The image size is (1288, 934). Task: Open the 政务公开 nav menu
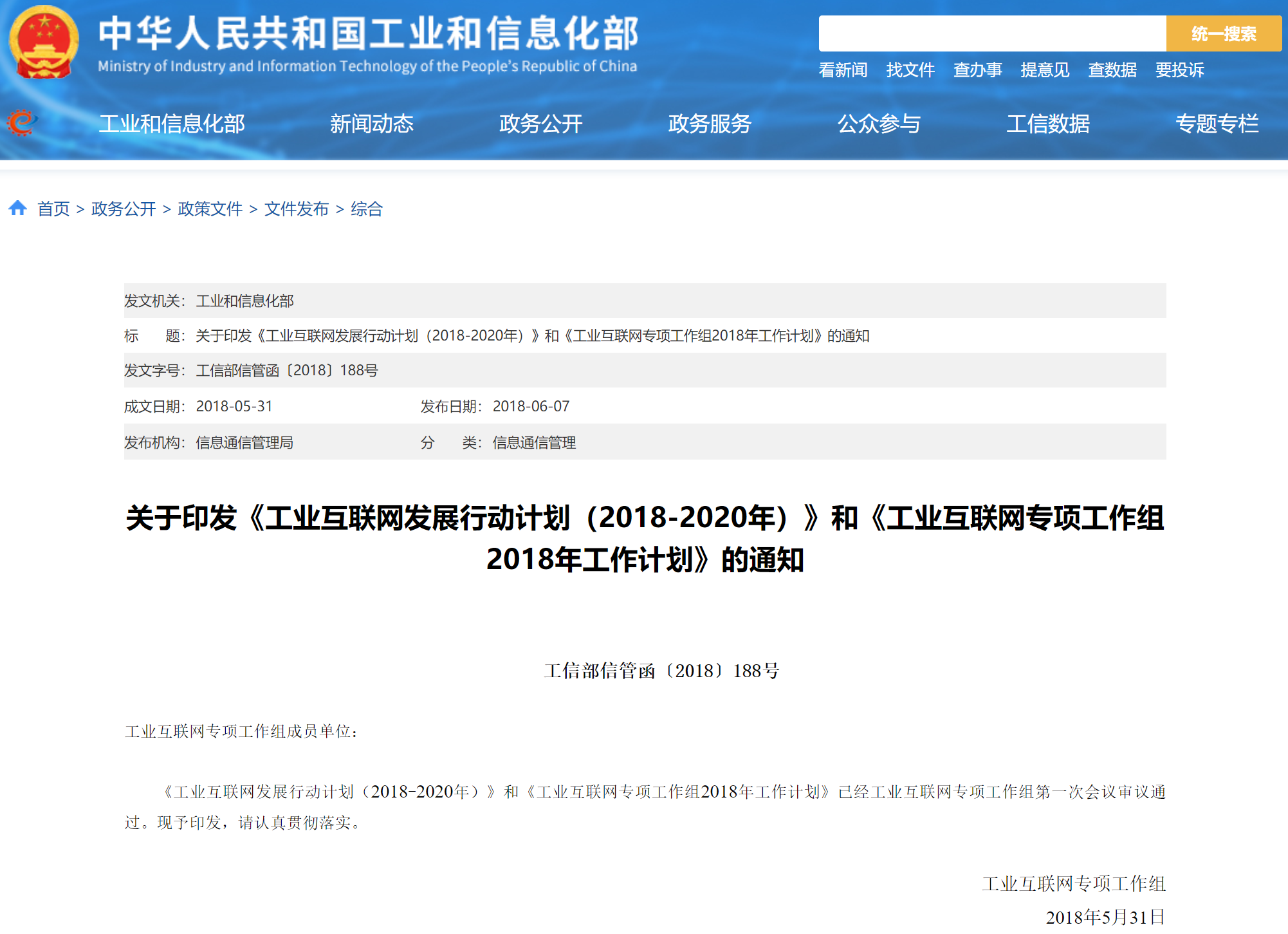click(x=541, y=124)
